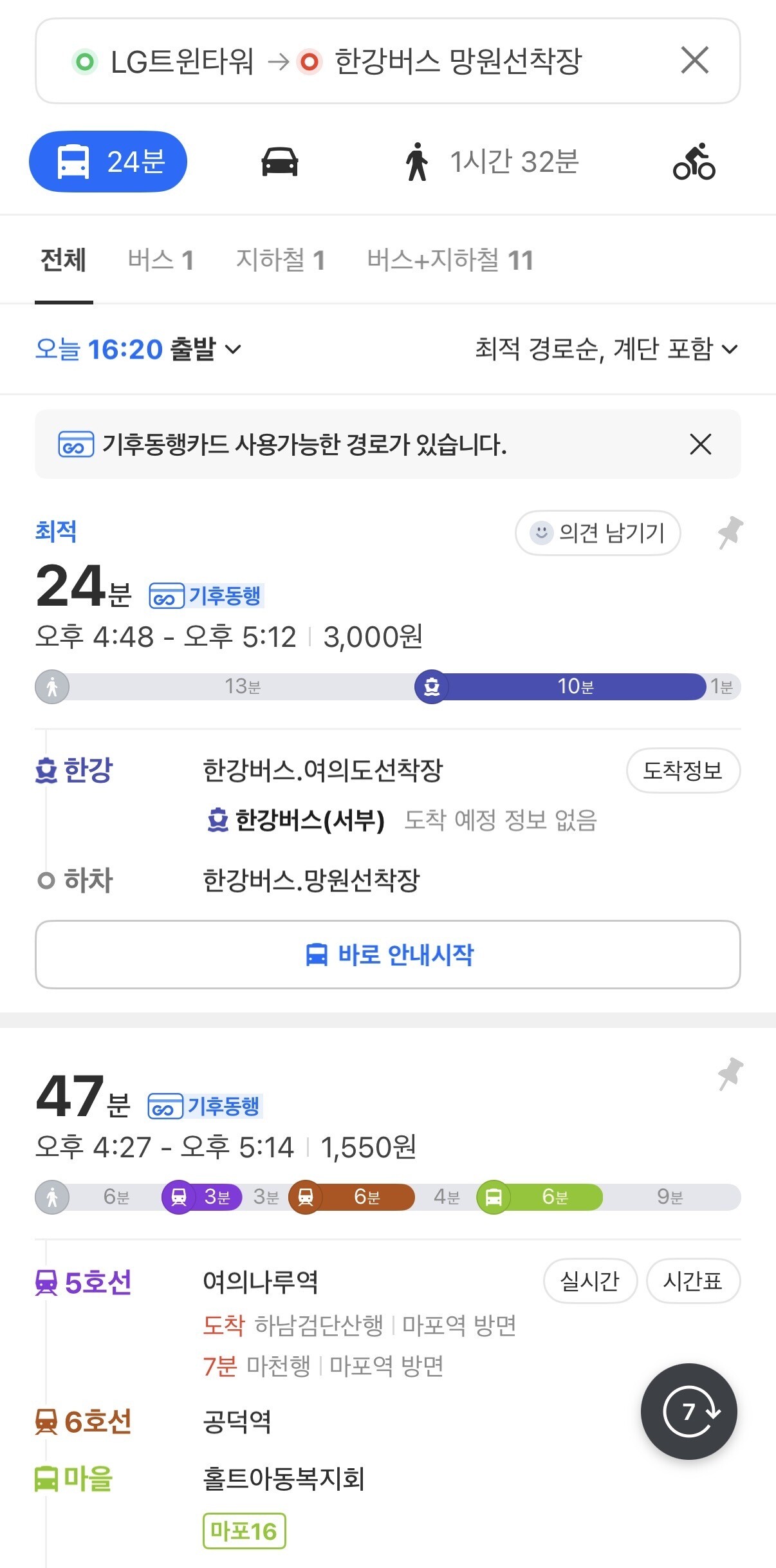Tap the circular refresh countdown button
This screenshot has width=776, height=1568.
pos(689,1412)
